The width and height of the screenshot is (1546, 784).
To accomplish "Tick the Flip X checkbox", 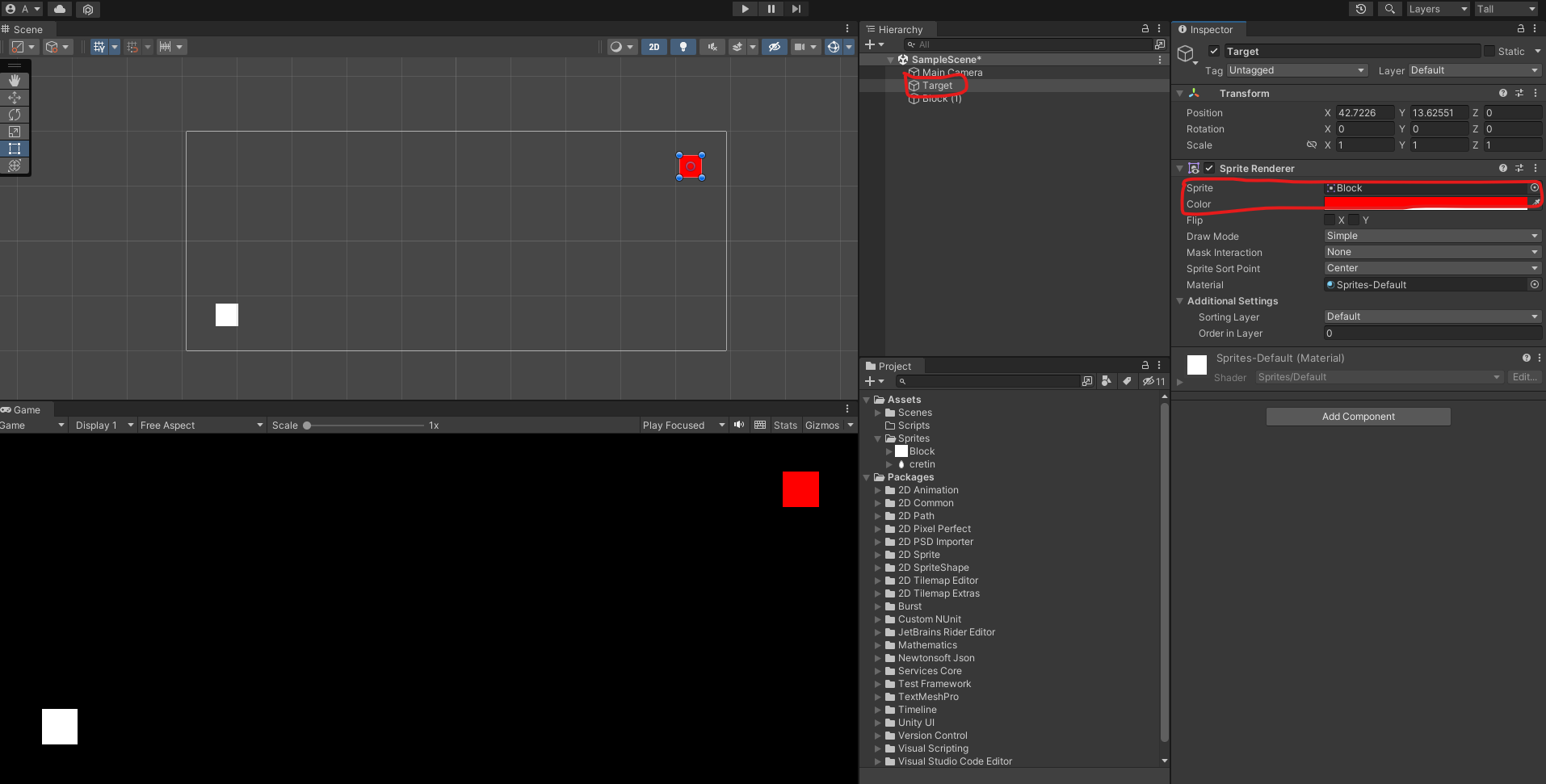I will 1330,220.
